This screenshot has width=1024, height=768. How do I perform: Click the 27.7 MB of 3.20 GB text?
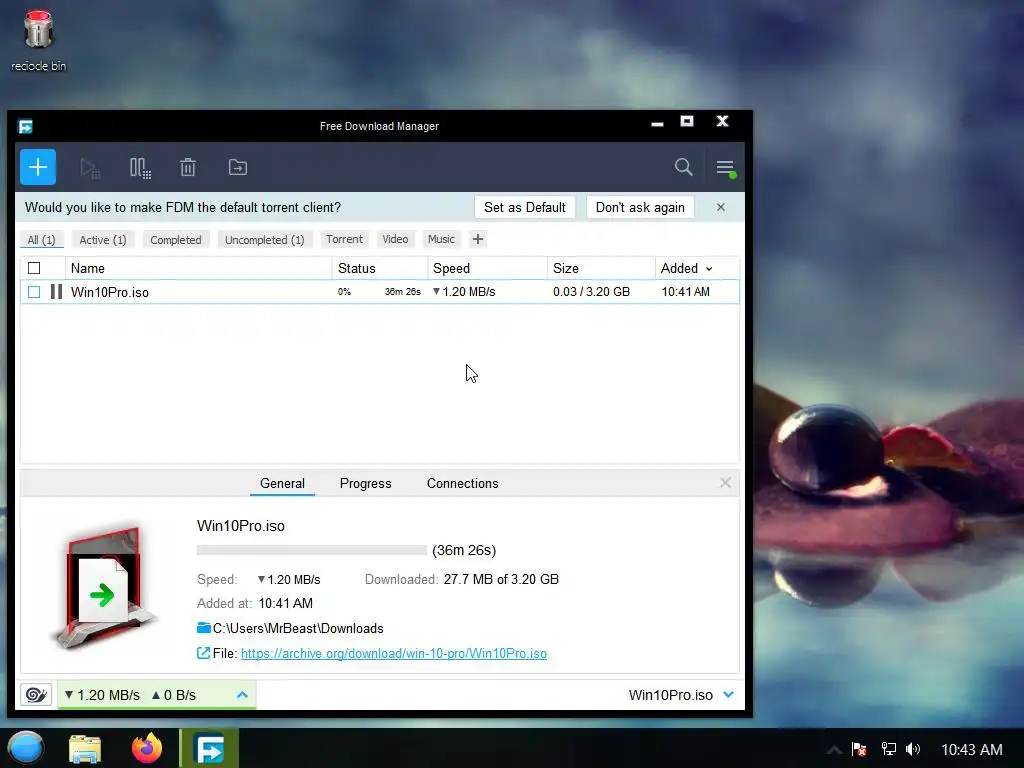click(501, 579)
